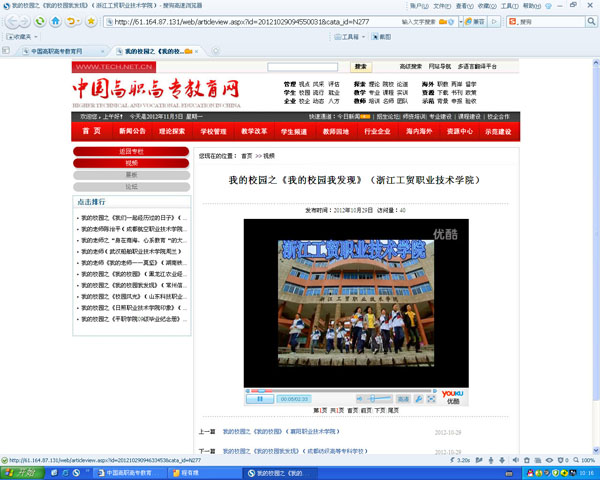
Task: Open the browser home page icon
Action: (x=55, y=21)
